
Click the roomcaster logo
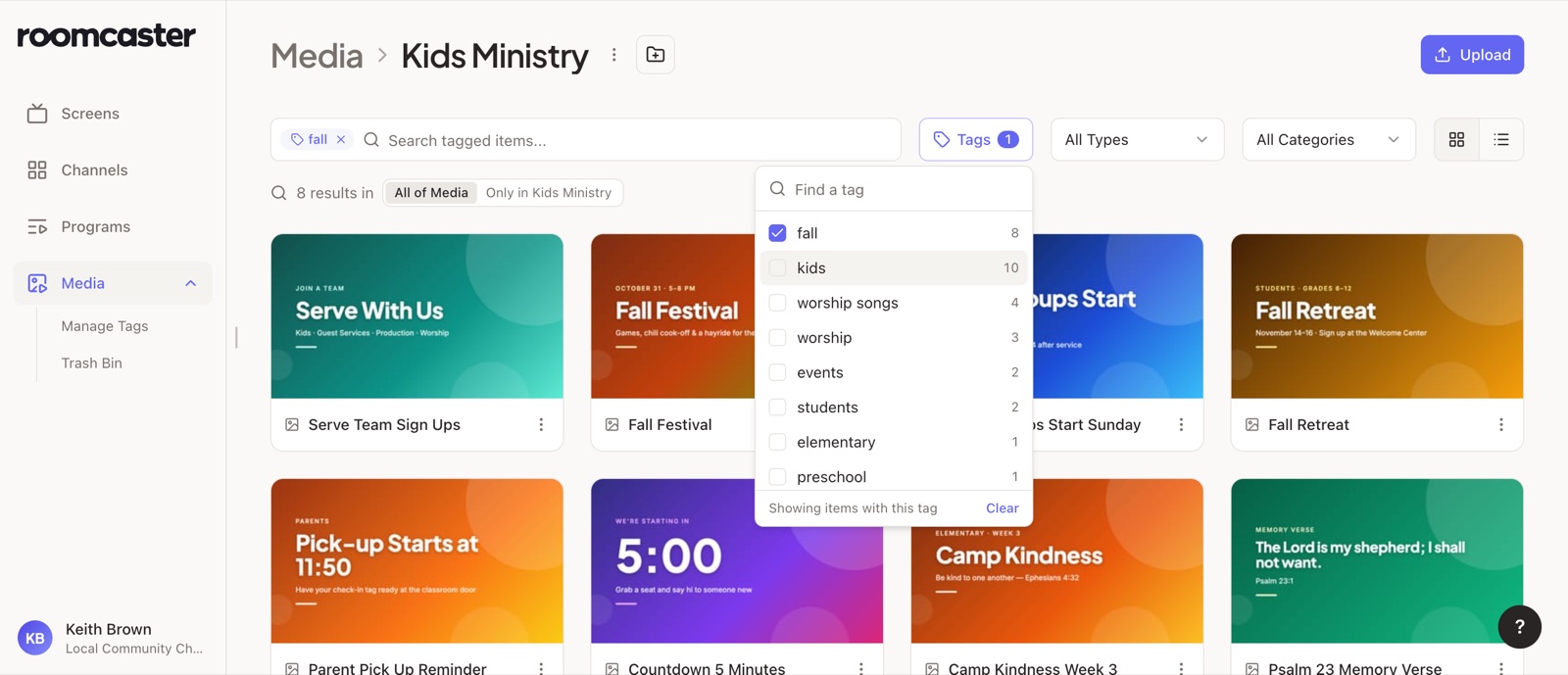[x=107, y=36]
